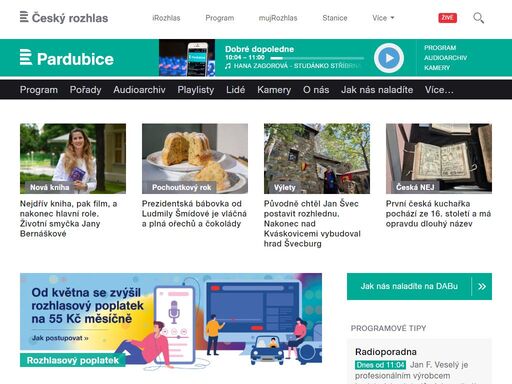Open Původně chtěl Jan Švec article
Screen dimensions: 512x384
pyautogui.click(x=312, y=224)
